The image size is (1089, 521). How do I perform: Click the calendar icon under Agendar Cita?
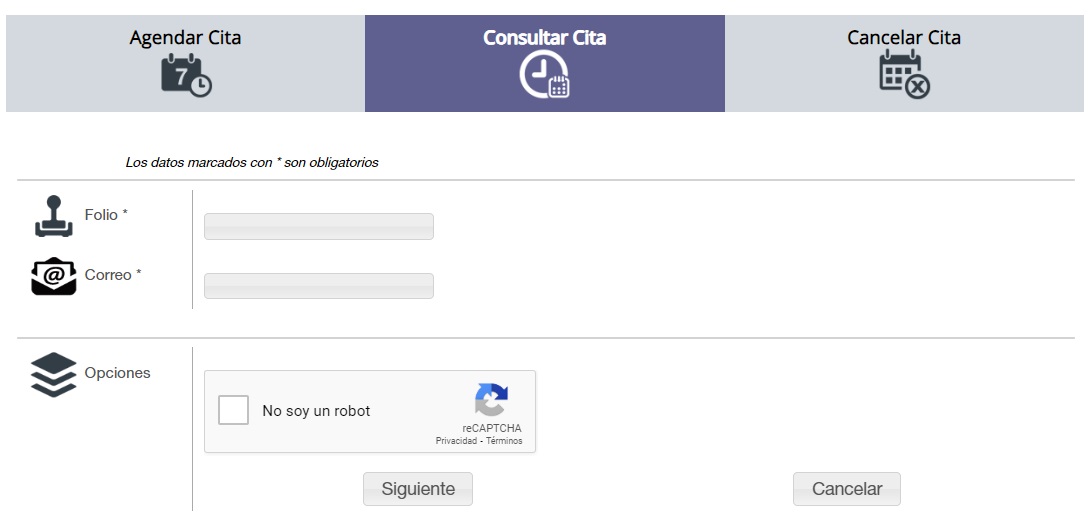[x=186, y=77]
